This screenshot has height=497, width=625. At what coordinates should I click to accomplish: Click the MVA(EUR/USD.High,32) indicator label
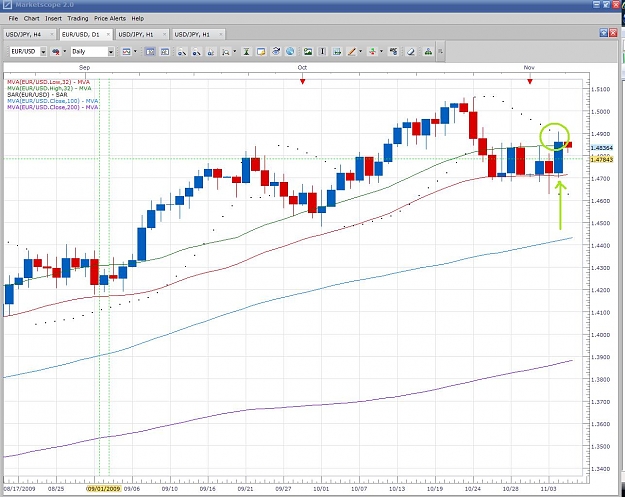pyautogui.click(x=49, y=88)
